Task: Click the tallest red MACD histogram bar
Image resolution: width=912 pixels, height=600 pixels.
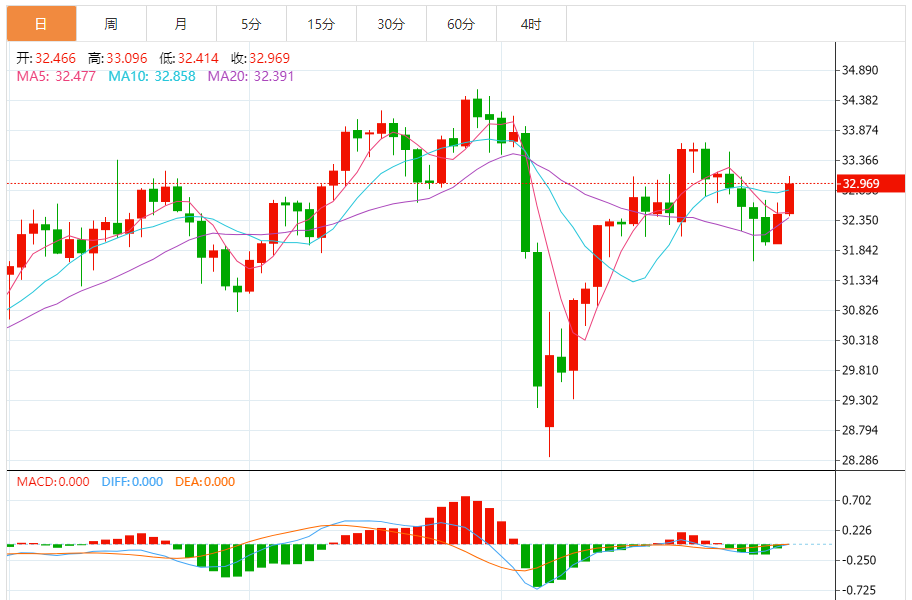Action: point(465,520)
